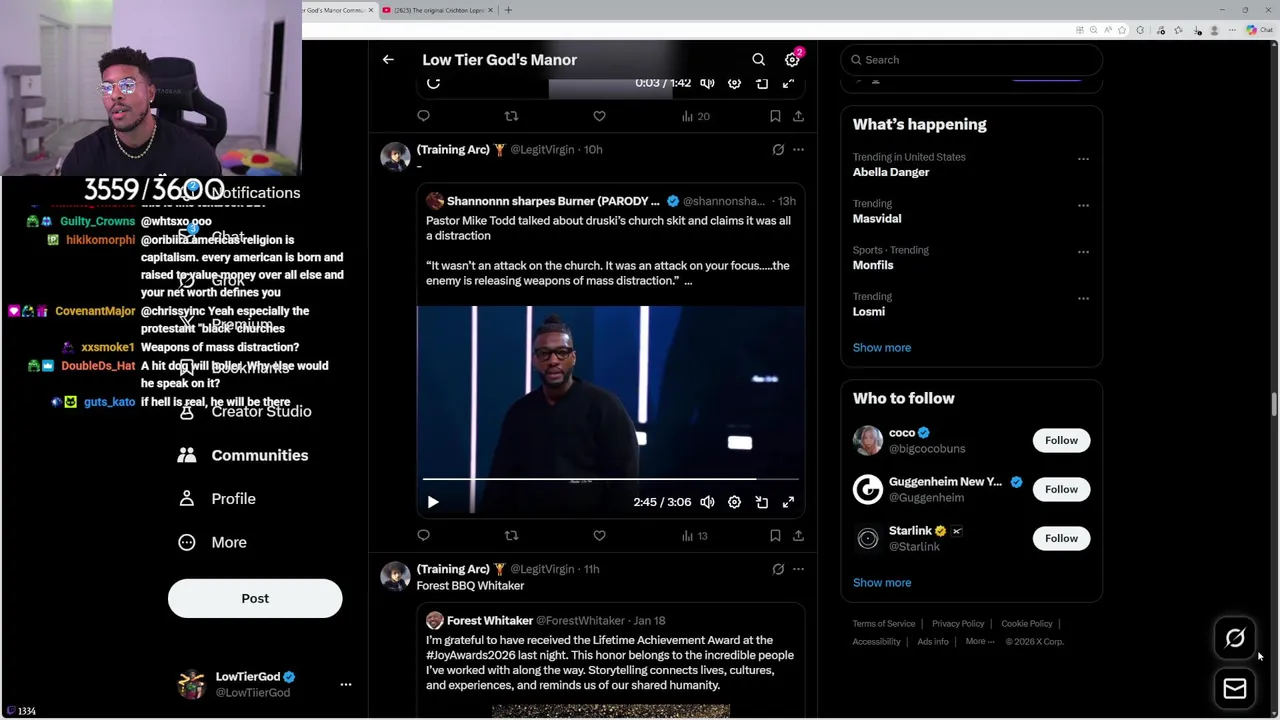Open Grok action on LegitVirgin 11h post

tap(778, 569)
